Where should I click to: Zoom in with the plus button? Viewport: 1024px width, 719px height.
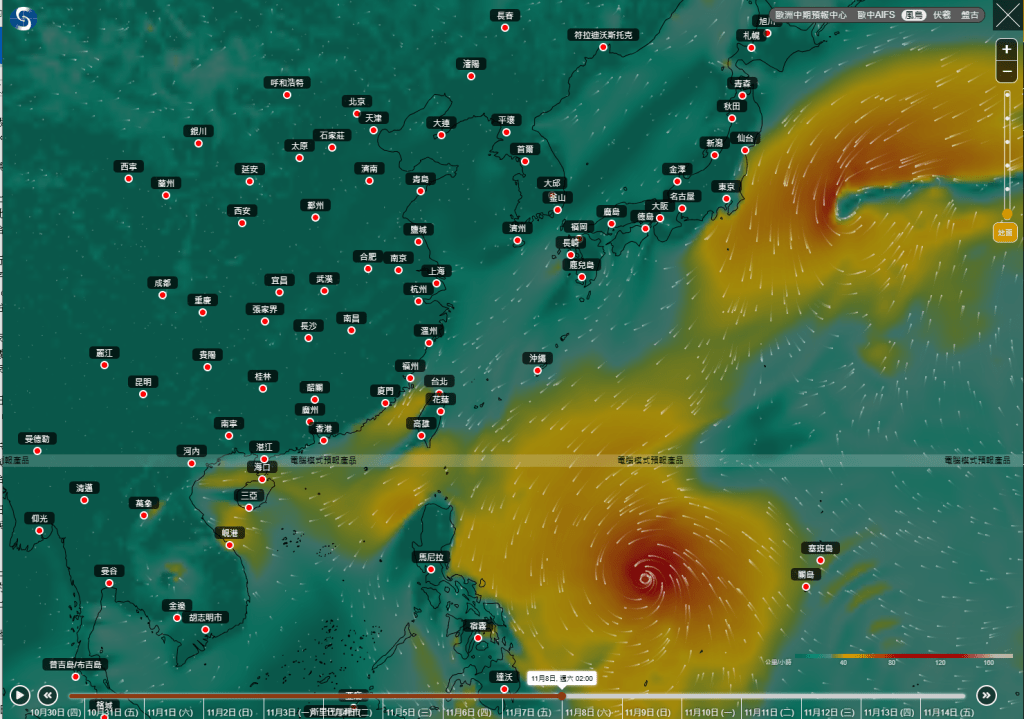point(1007,50)
